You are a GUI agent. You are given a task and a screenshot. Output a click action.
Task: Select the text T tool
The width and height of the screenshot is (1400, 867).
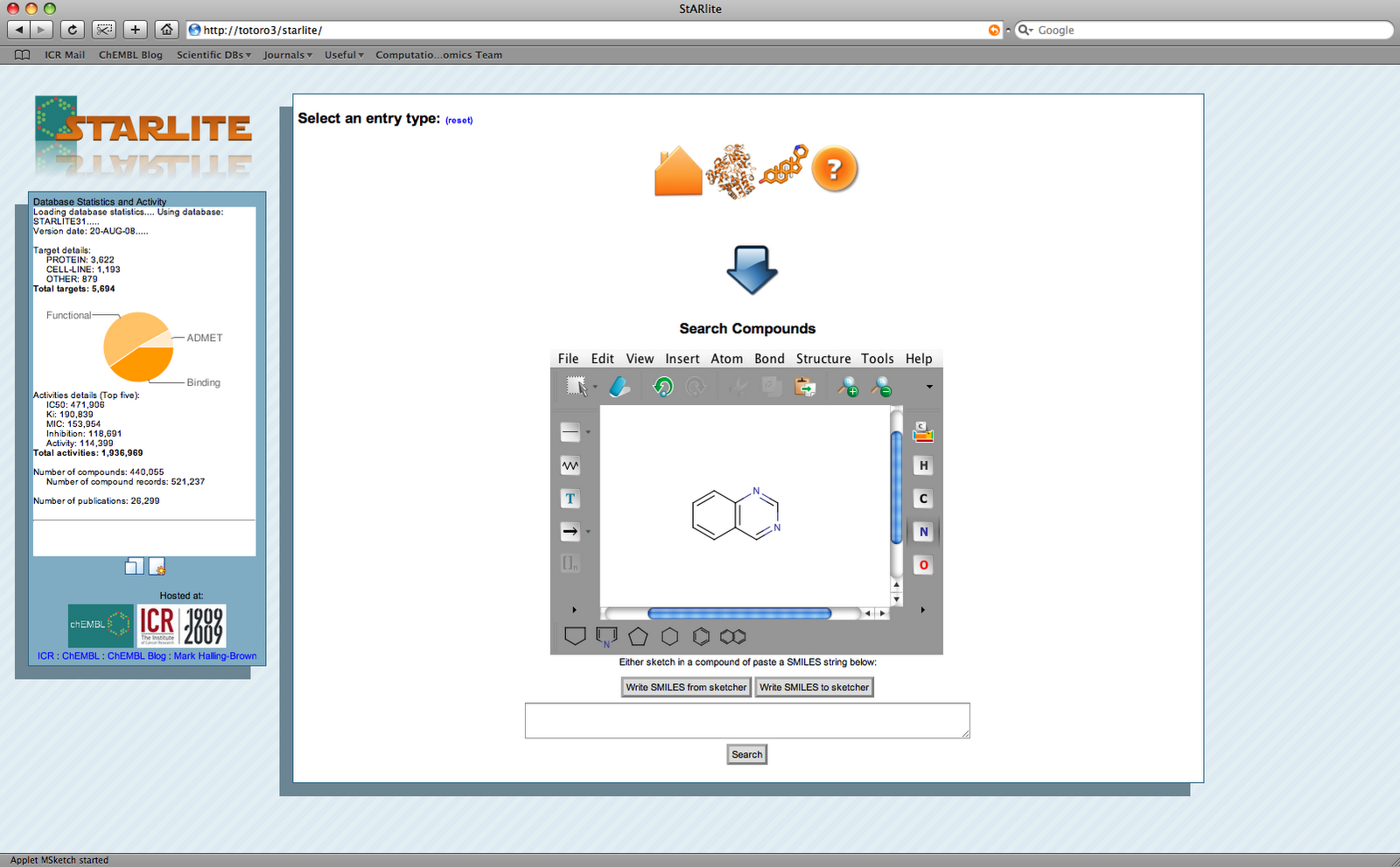[x=570, y=499]
